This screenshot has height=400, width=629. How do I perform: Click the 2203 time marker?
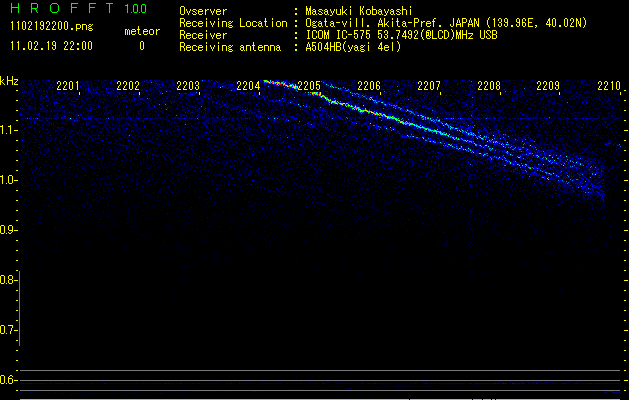[x=188, y=86]
